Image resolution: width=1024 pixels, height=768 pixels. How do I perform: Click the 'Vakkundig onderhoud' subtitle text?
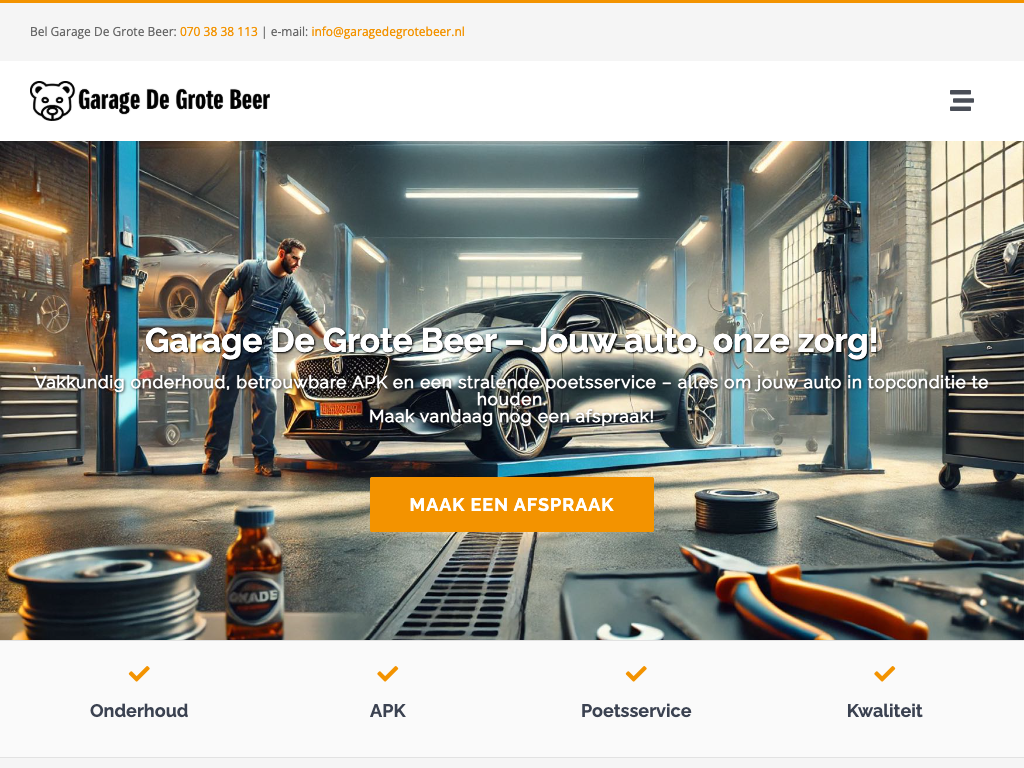click(511, 383)
